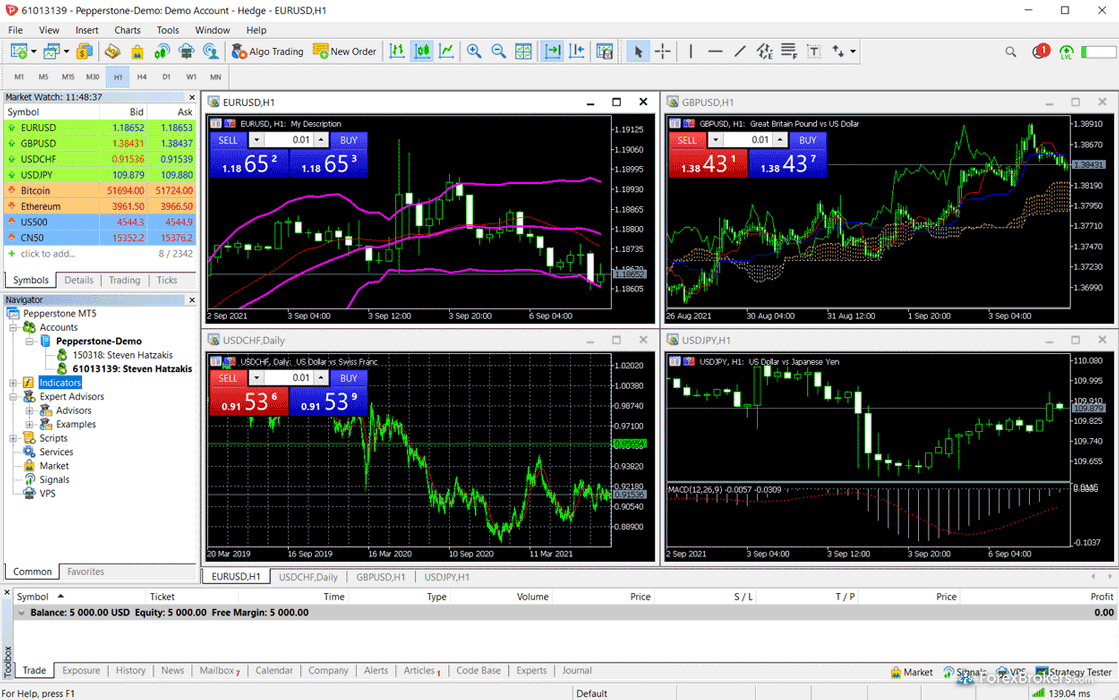Click the EURUSD chart window icon

(x=213, y=102)
